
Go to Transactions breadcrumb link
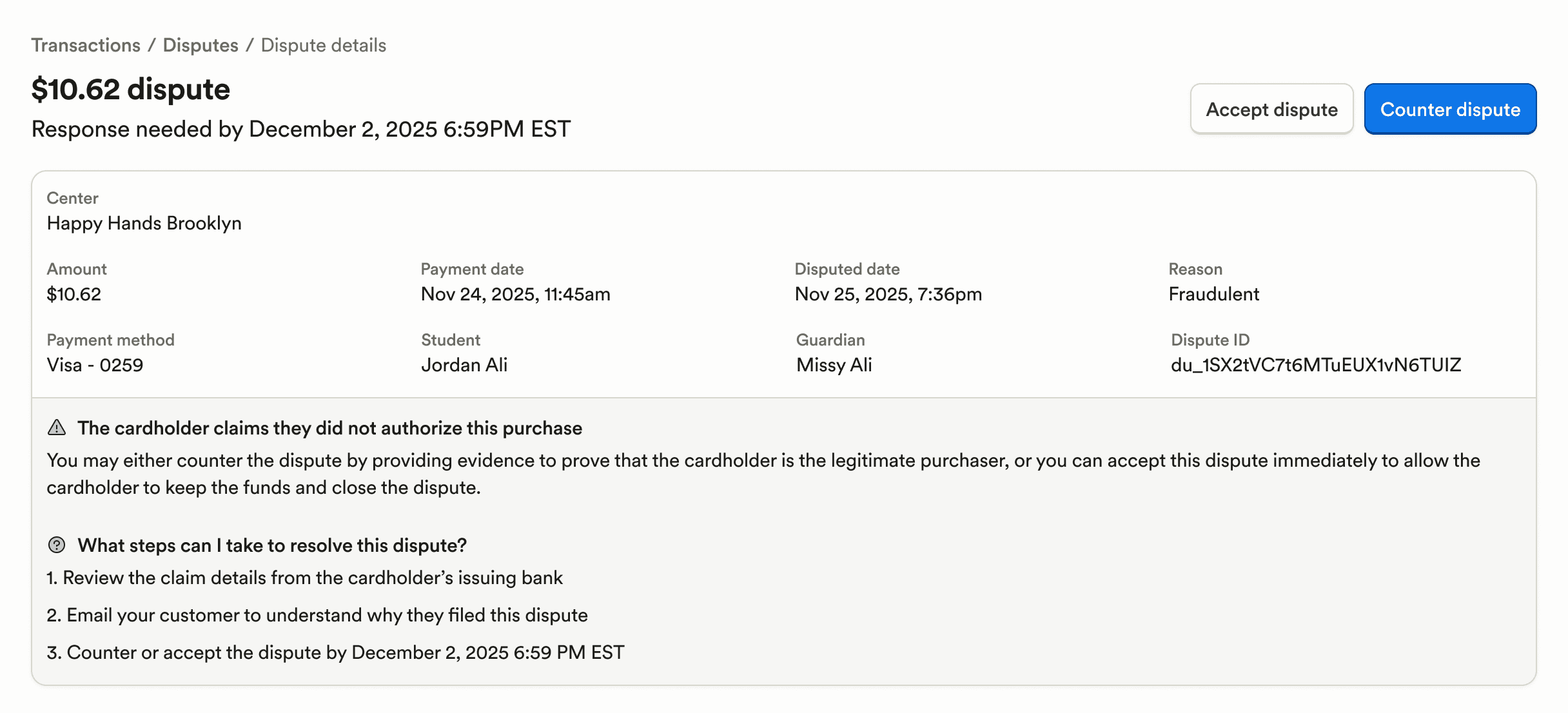point(86,45)
